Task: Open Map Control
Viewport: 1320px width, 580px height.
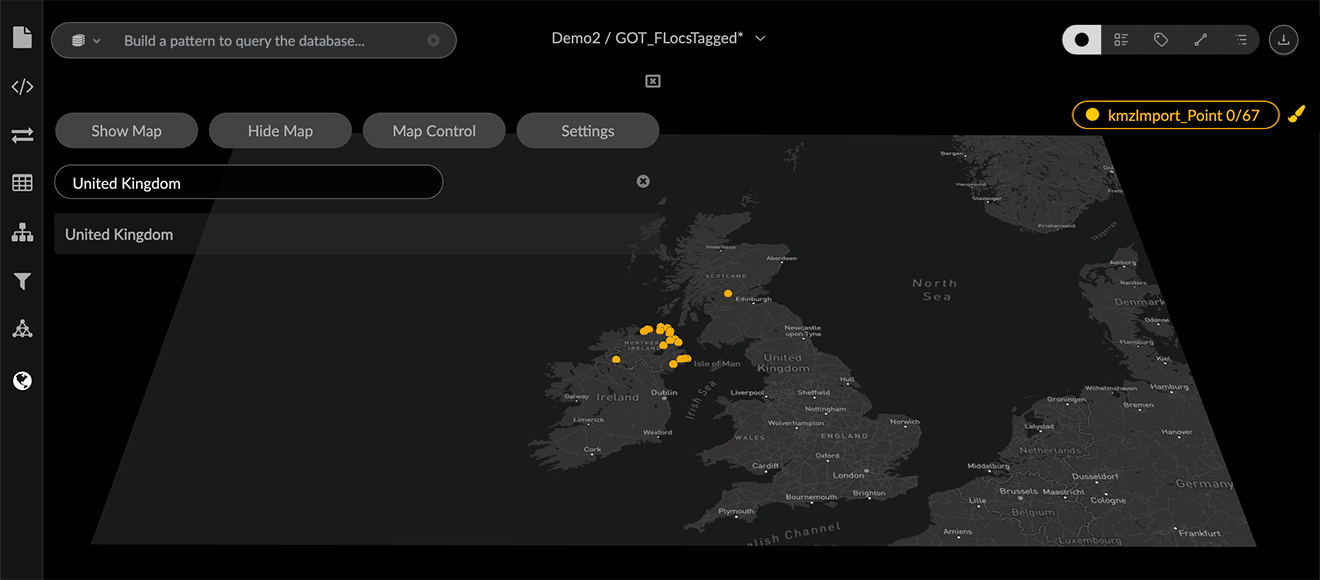Action: [x=434, y=130]
